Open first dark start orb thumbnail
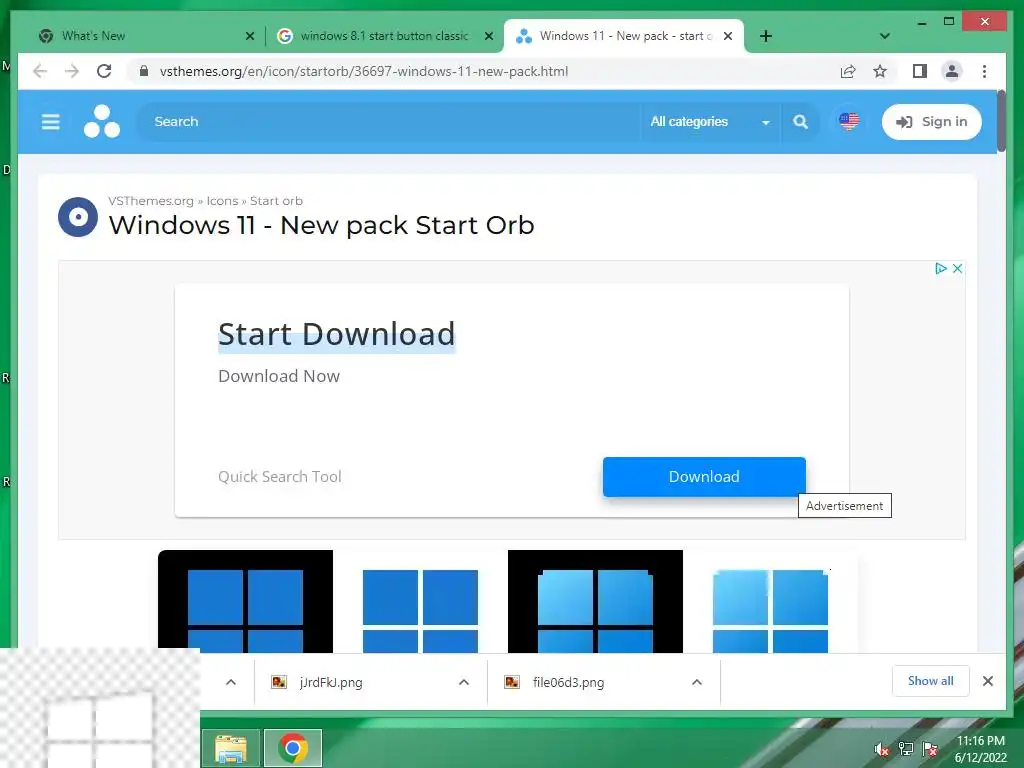This screenshot has height=768, width=1024. (246, 601)
